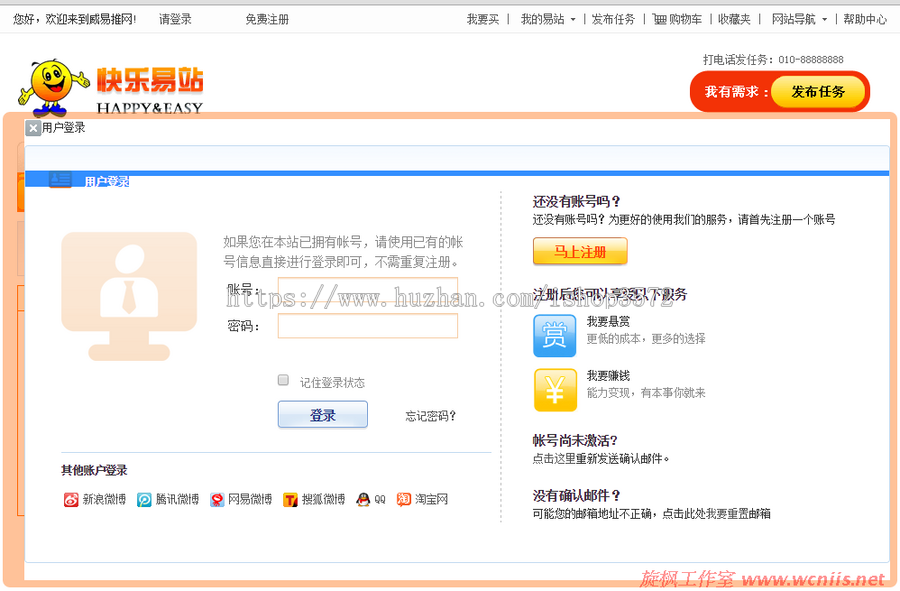Log in with Sina Weibo icon
Viewport: 900px width, 591px height.
click(x=71, y=499)
